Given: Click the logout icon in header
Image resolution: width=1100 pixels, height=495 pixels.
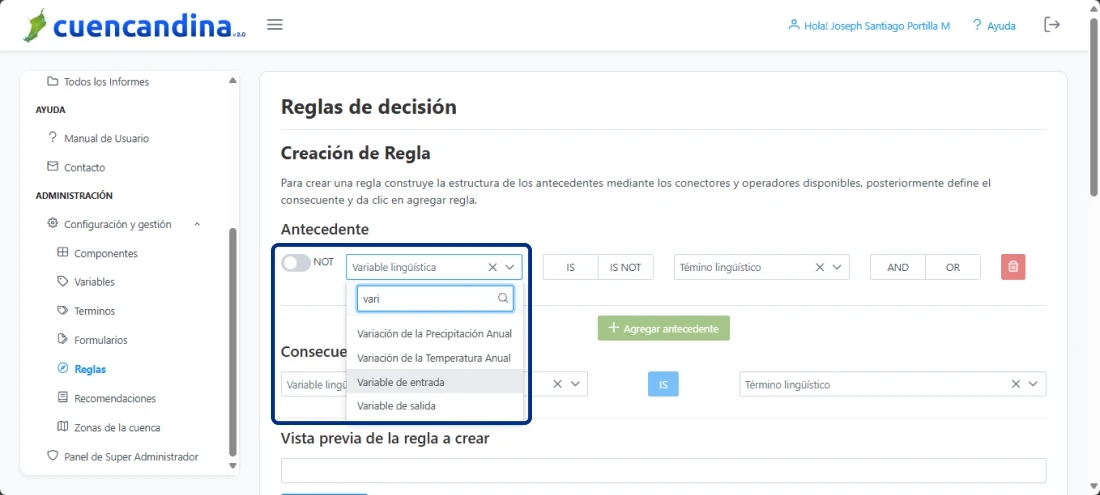Looking at the screenshot, I should (1052, 25).
